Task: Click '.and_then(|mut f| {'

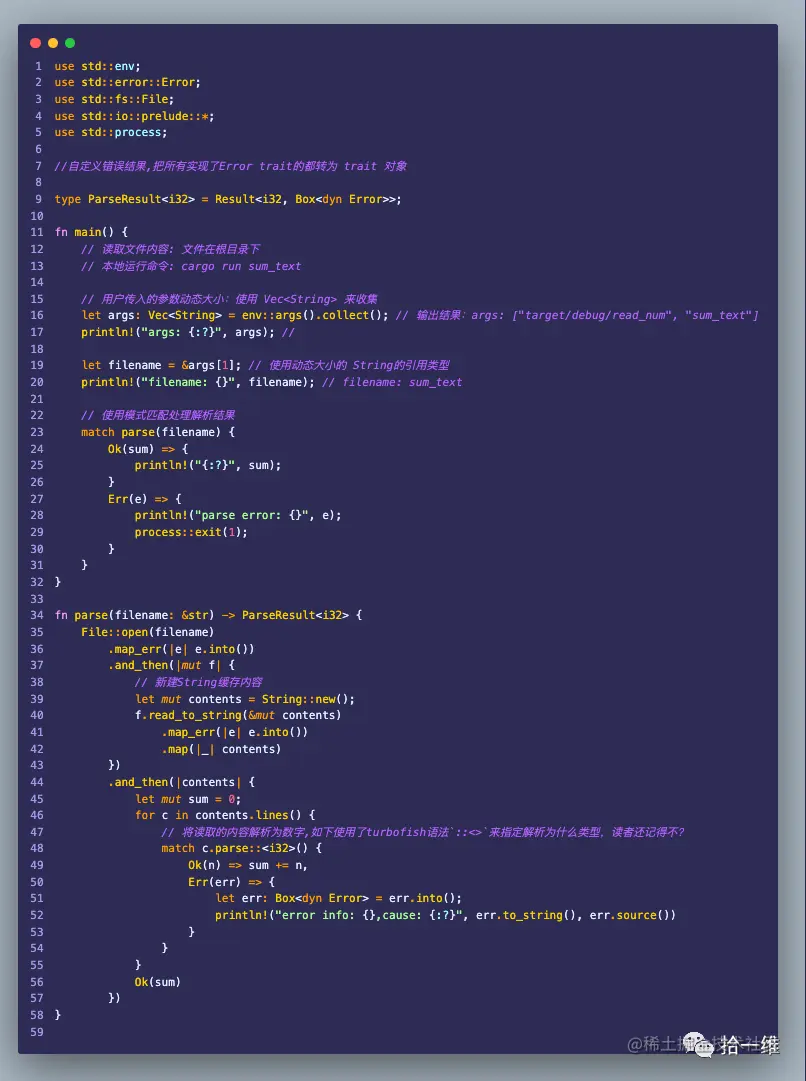Action: point(171,665)
